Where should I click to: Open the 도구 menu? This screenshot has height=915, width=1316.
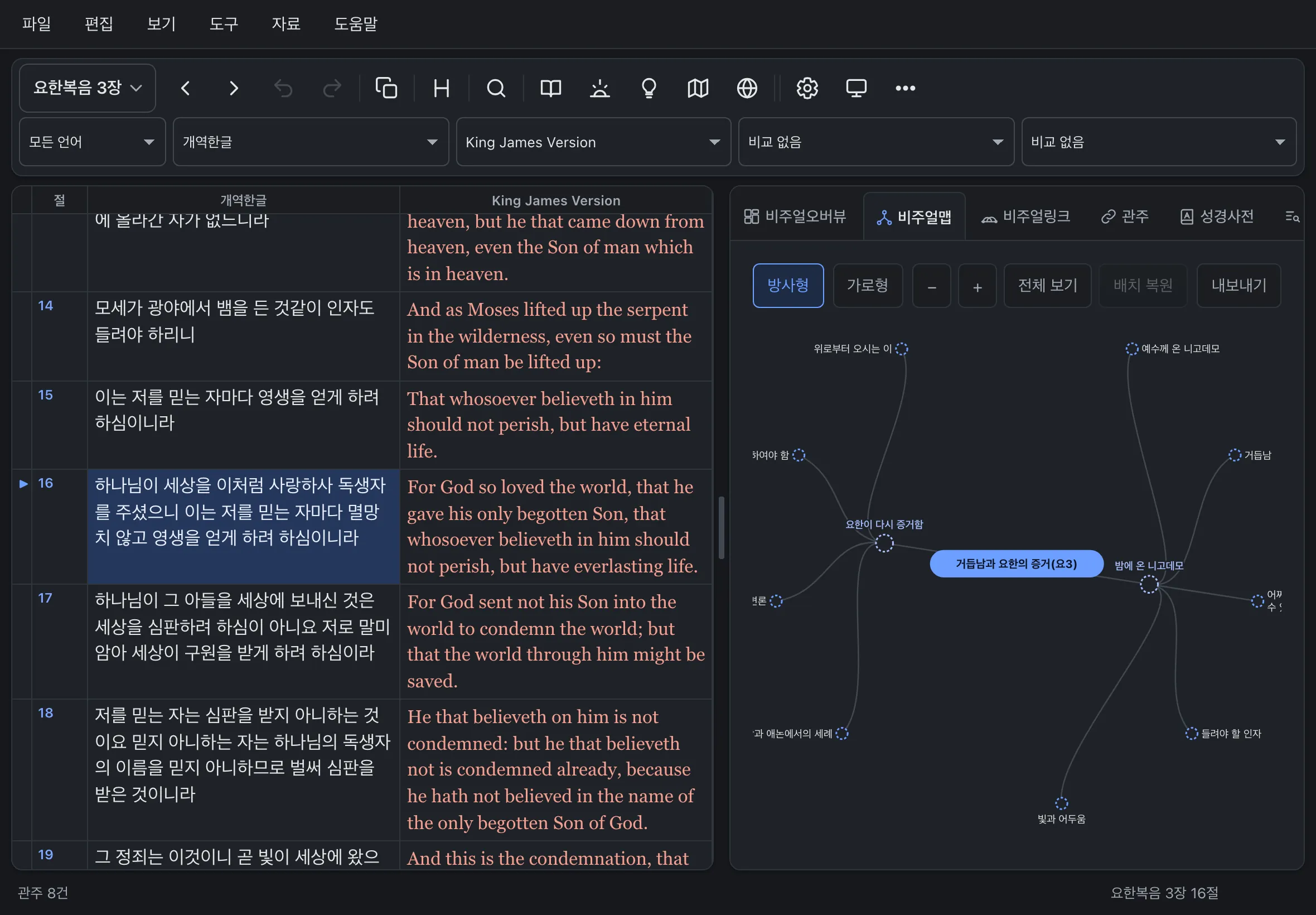224,24
